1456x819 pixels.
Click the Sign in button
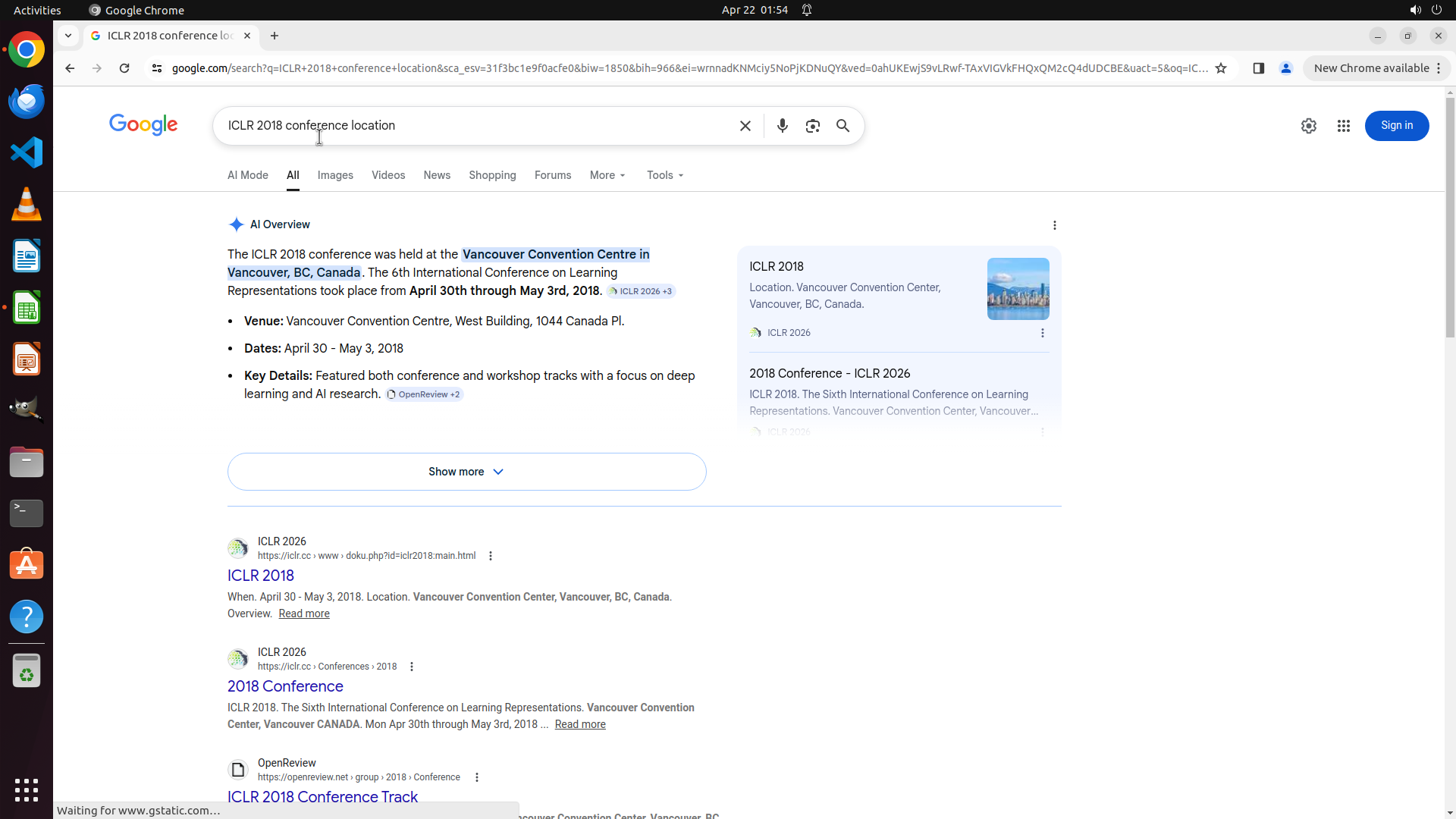click(1396, 126)
